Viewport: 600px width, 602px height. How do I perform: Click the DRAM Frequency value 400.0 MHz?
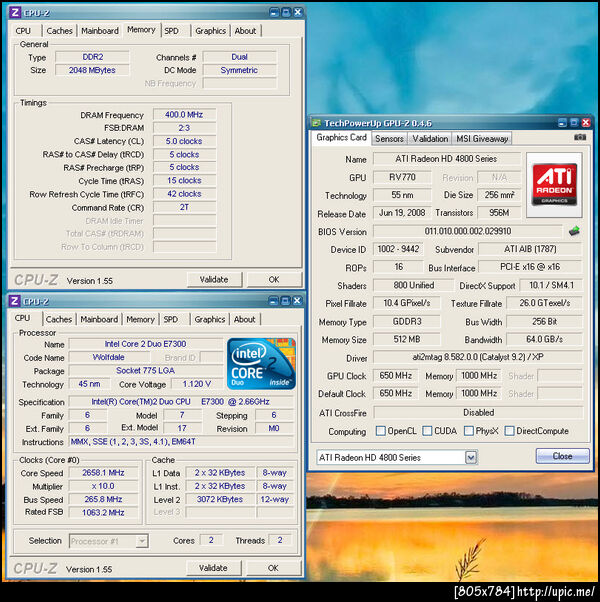pyautogui.click(x=184, y=115)
